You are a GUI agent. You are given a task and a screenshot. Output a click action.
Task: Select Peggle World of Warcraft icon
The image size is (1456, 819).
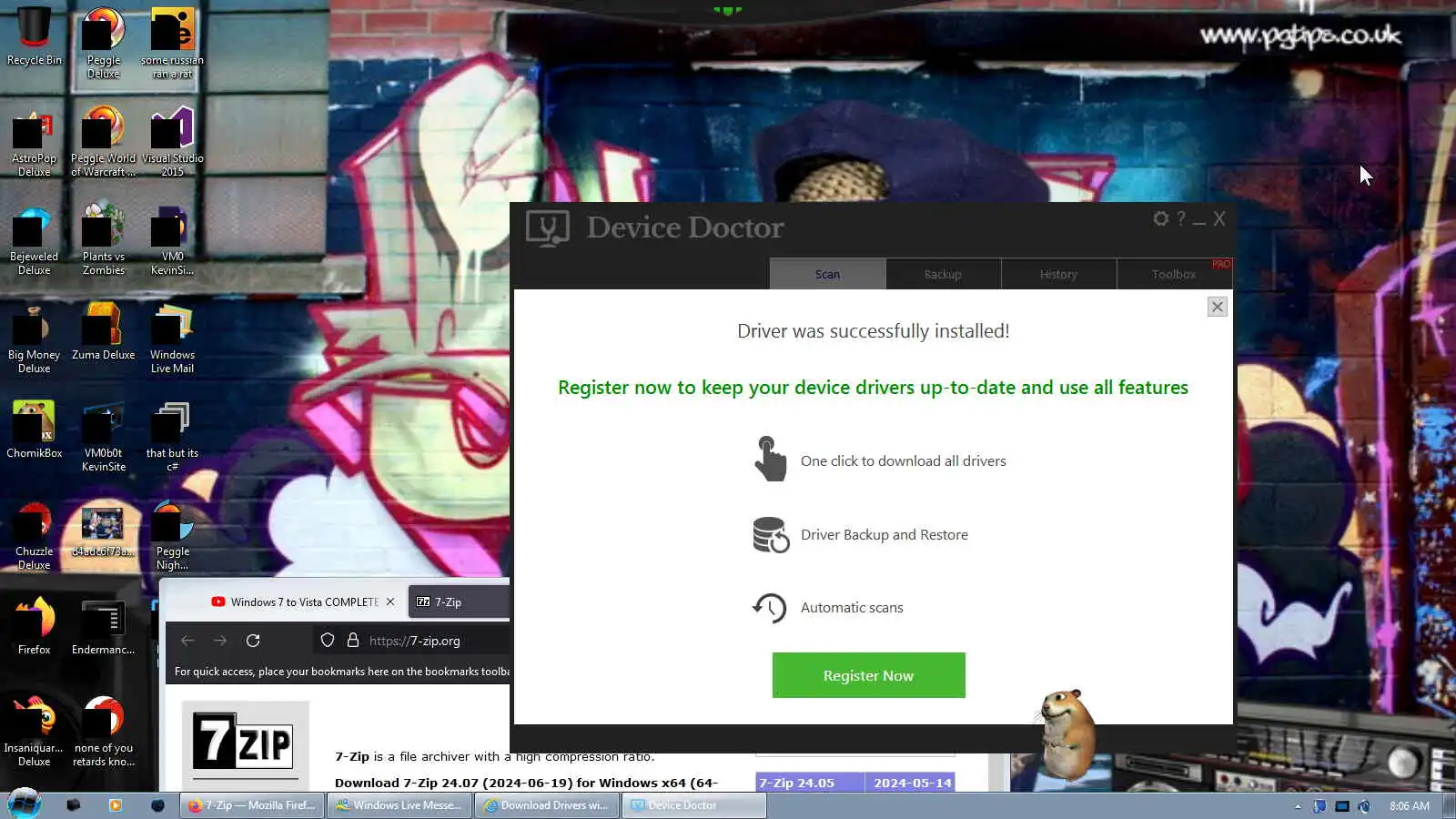[104, 141]
